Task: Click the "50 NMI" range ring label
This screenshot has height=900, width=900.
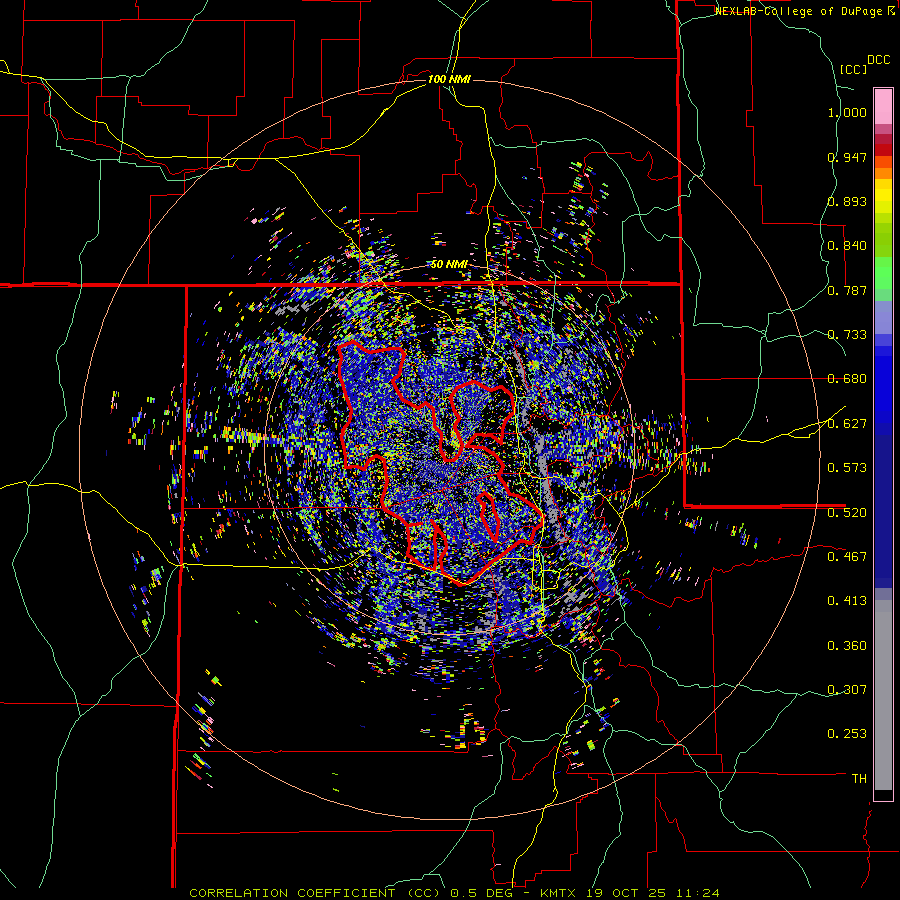Action: point(449,264)
